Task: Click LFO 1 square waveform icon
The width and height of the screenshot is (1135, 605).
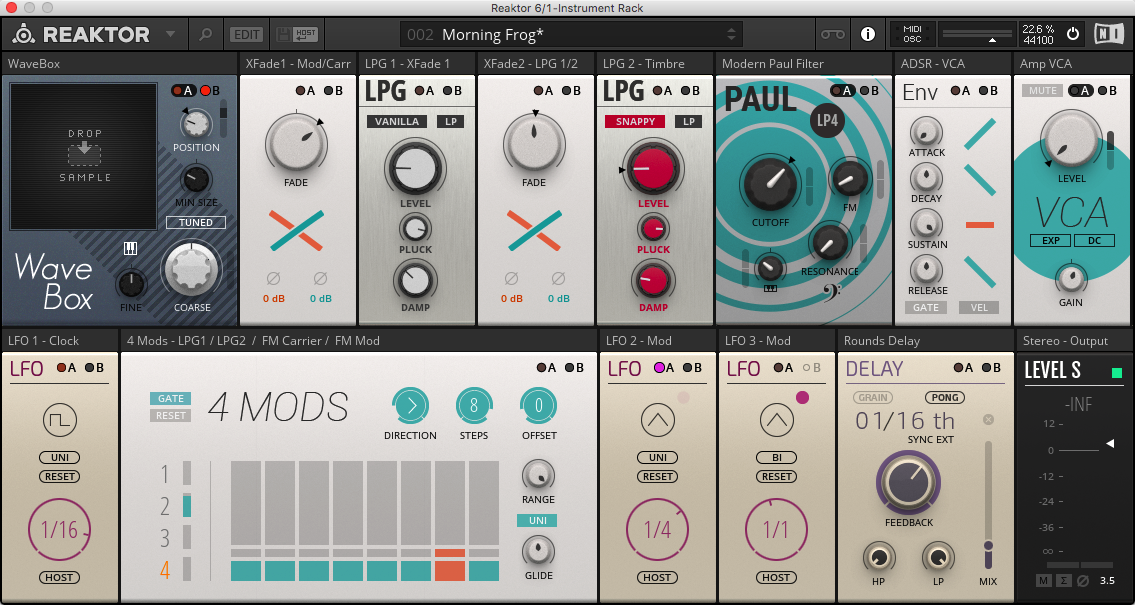Action: [x=59, y=420]
